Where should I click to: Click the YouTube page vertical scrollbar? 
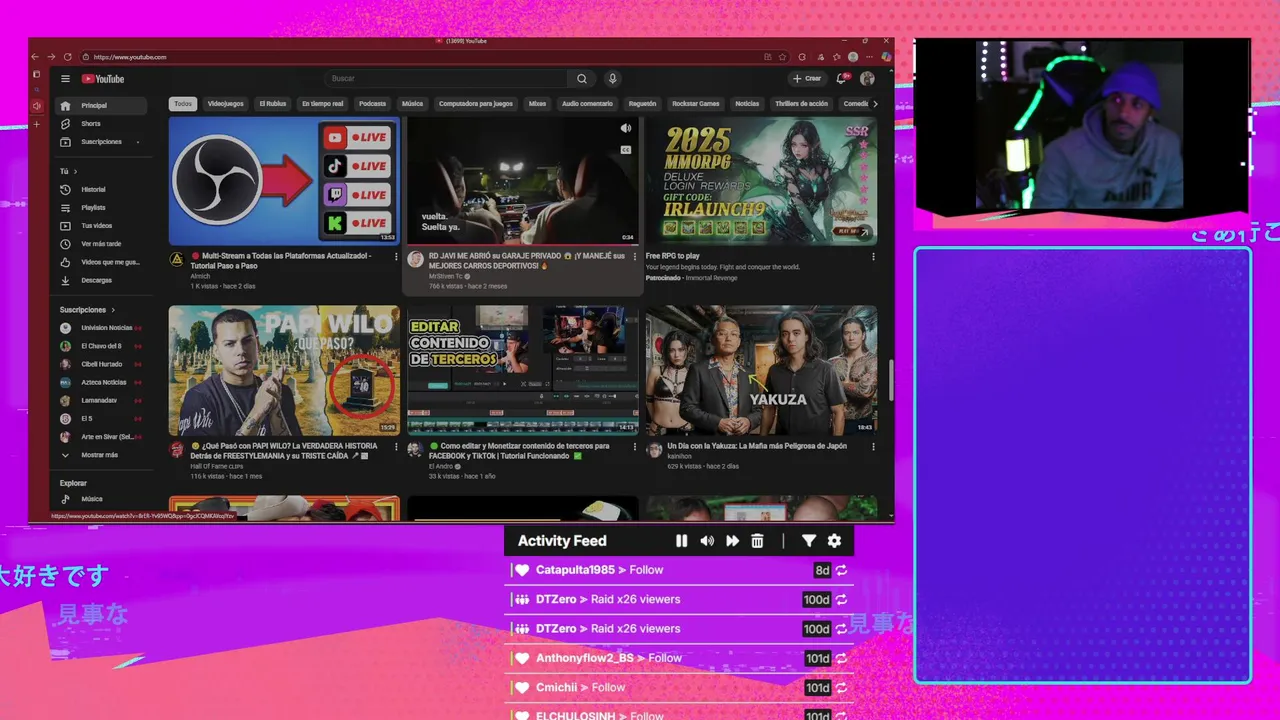[x=890, y=380]
